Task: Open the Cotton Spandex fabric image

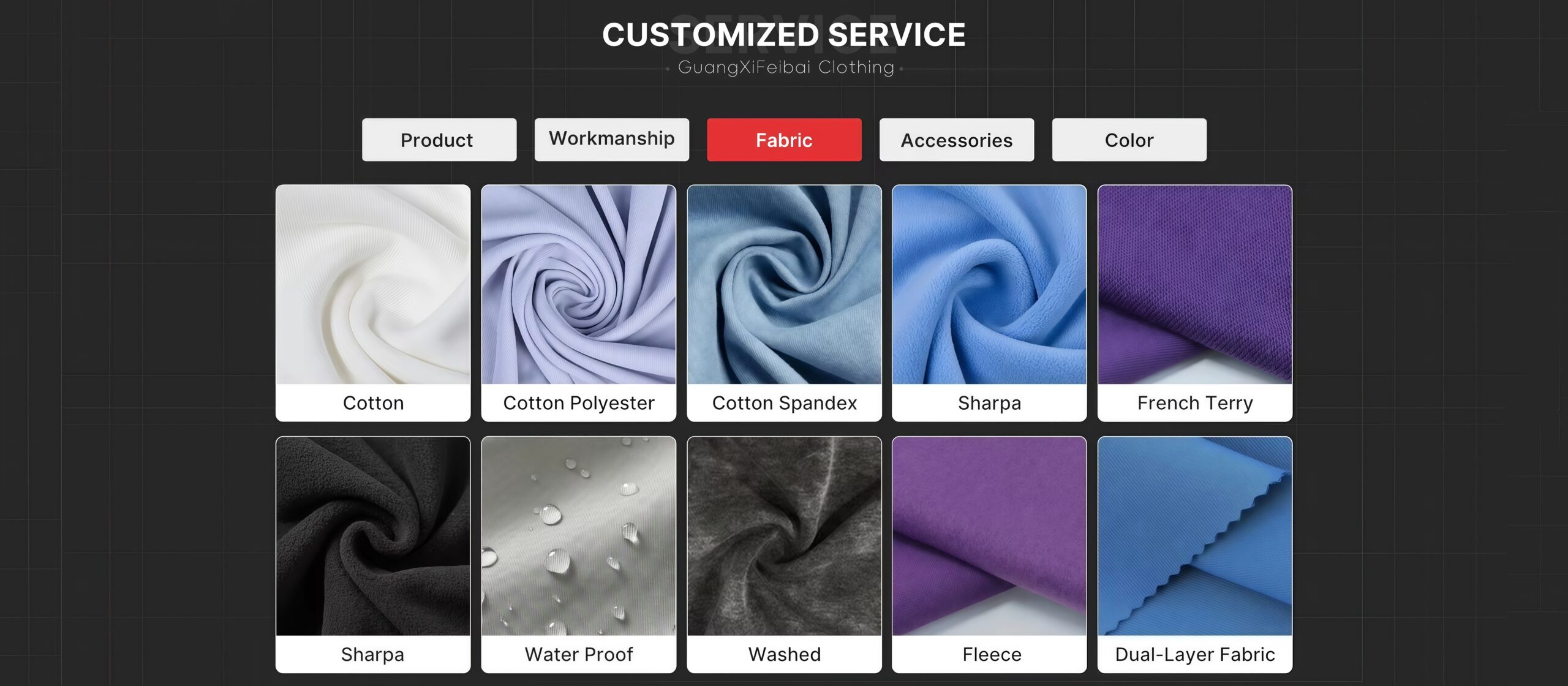Action: [784, 285]
